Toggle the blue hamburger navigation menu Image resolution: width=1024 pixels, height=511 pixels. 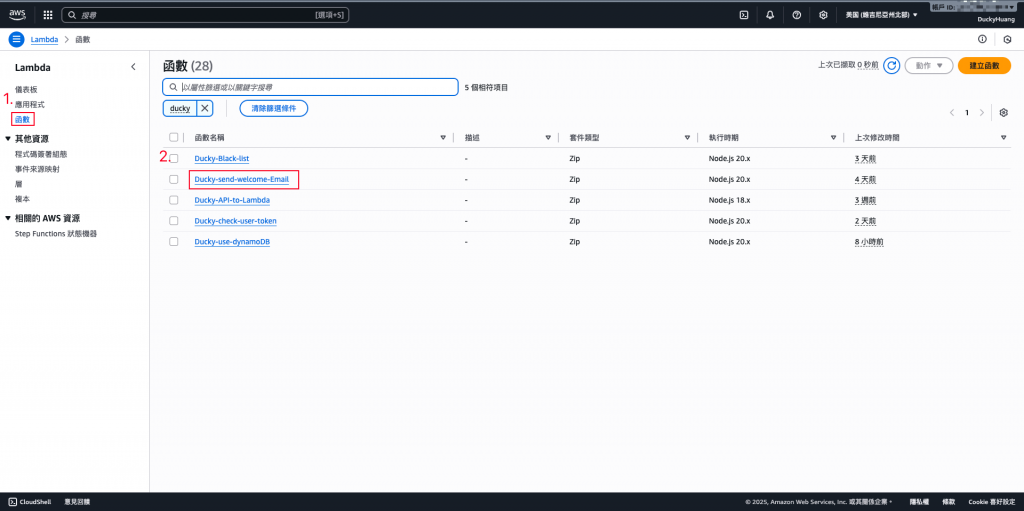click(16, 39)
